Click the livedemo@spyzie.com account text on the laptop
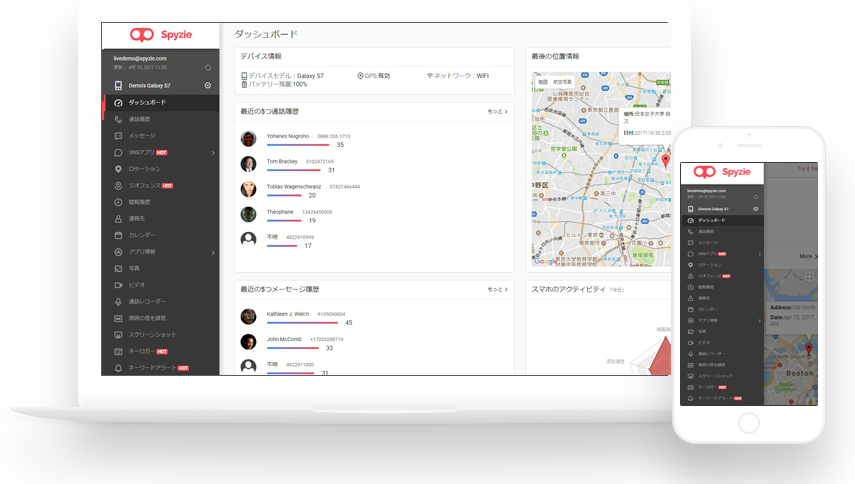The width and height of the screenshot is (855, 484). [140, 58]
